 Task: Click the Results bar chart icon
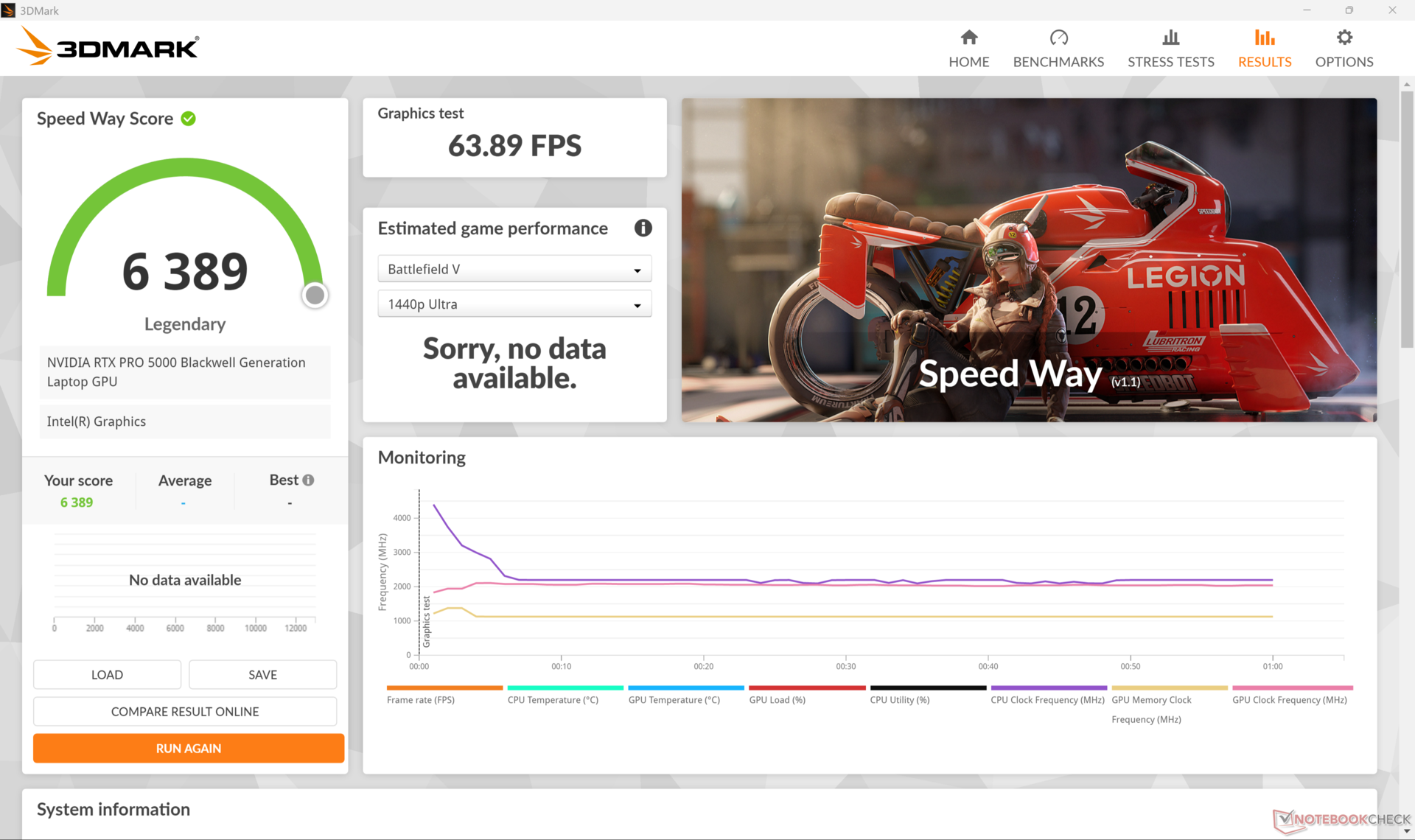(1265, 38)
